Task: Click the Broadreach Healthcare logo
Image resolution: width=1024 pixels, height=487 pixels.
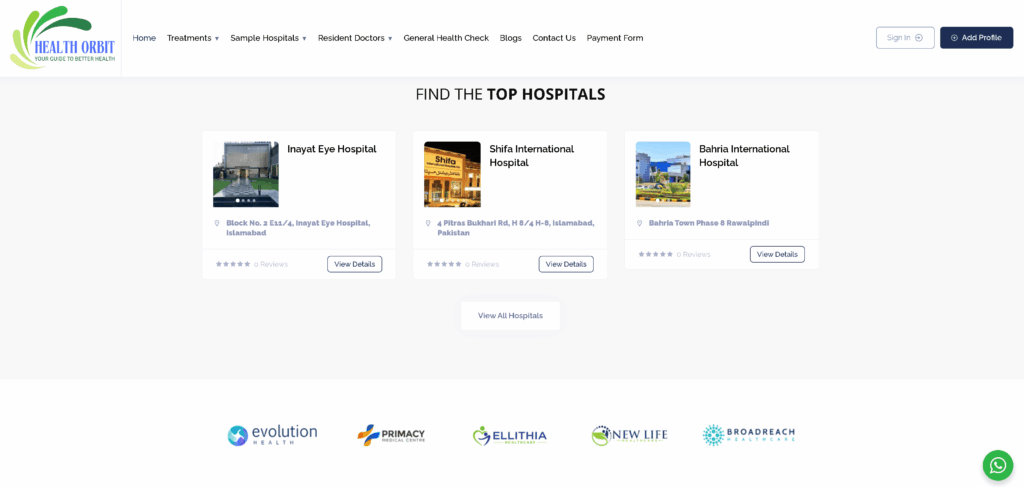Action: (749, 435)
